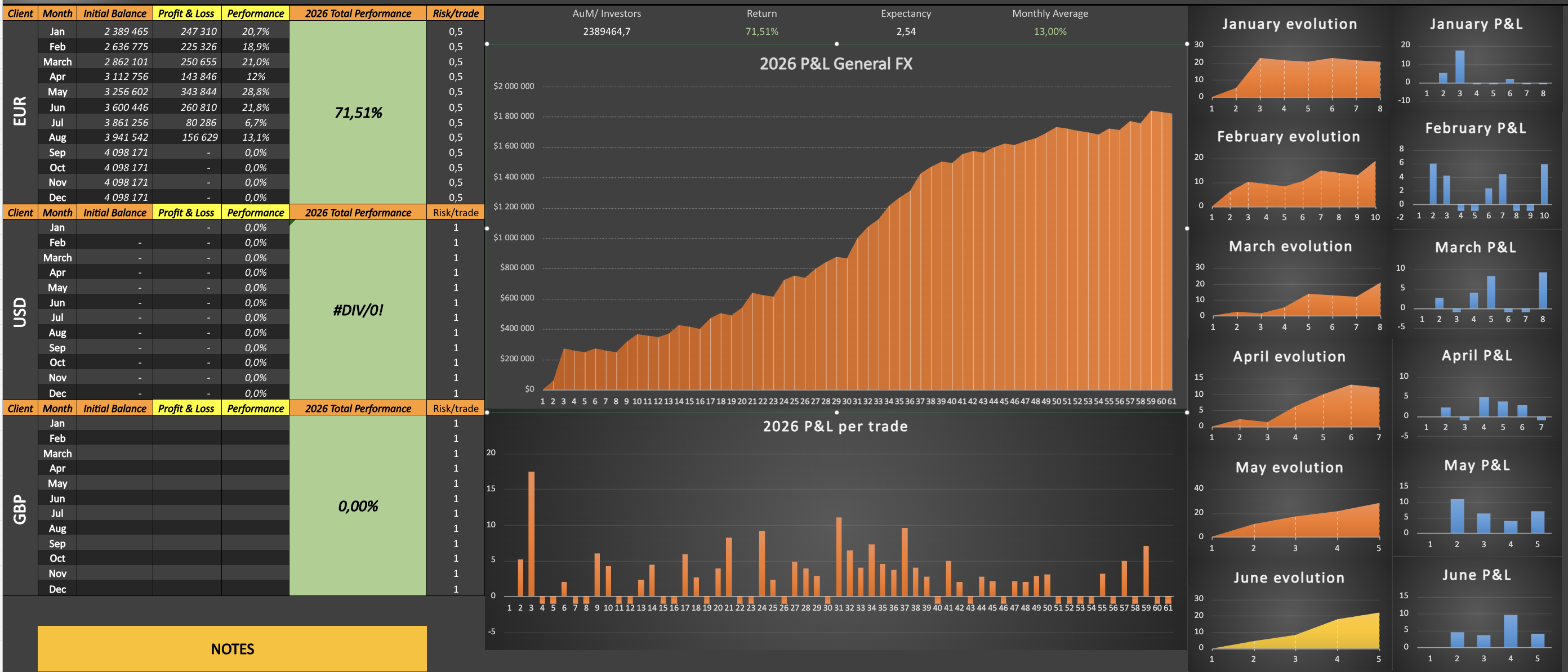The image size is (1568, 672).
Task: Click the top 2026 Total Performance header
Action: (358, 14)
